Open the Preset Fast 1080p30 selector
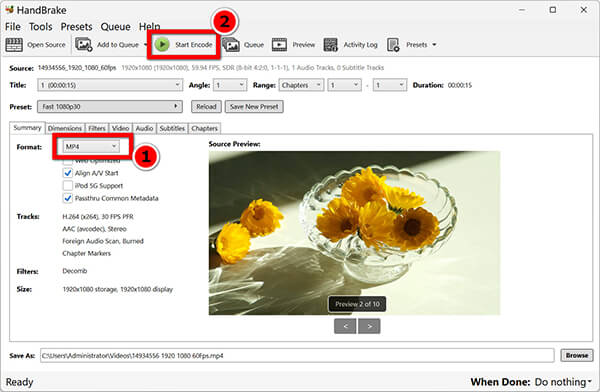The width and height of the screenshot is (600, 392). [110, 106]
